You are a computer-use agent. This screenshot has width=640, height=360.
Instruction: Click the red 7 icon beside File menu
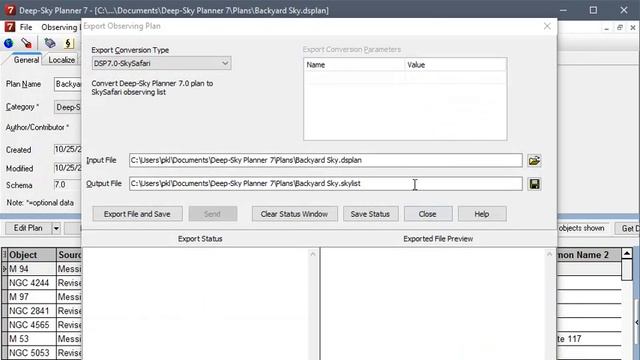pyautogui.click(x=9, y=27)
